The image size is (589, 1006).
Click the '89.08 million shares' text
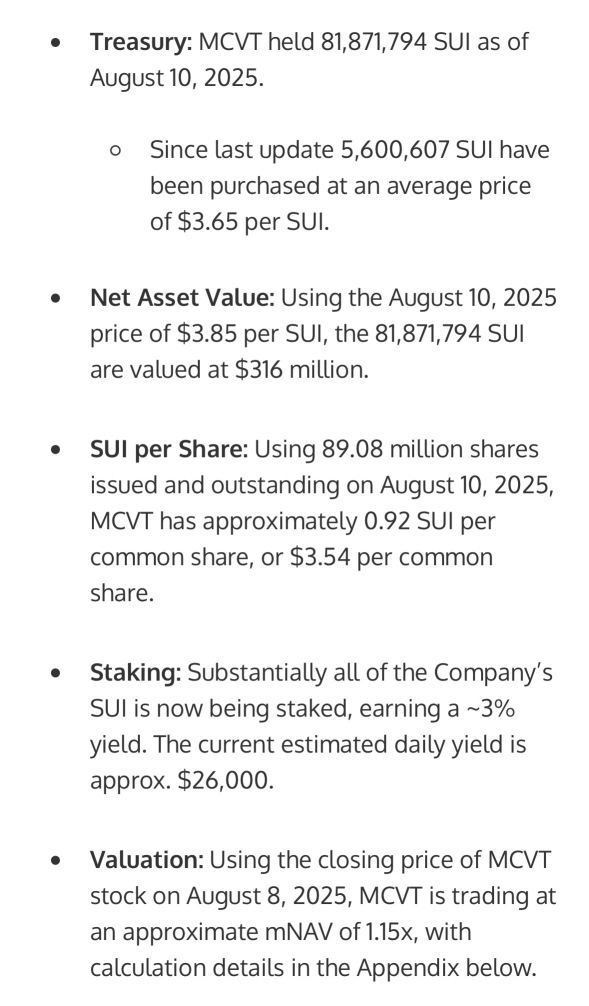pos(430,449)
